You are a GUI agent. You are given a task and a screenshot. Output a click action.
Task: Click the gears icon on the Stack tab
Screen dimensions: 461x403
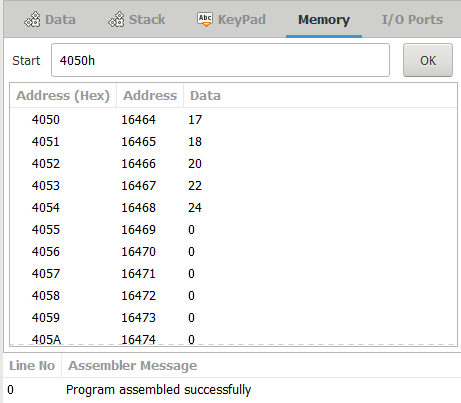tap(116, 20)
